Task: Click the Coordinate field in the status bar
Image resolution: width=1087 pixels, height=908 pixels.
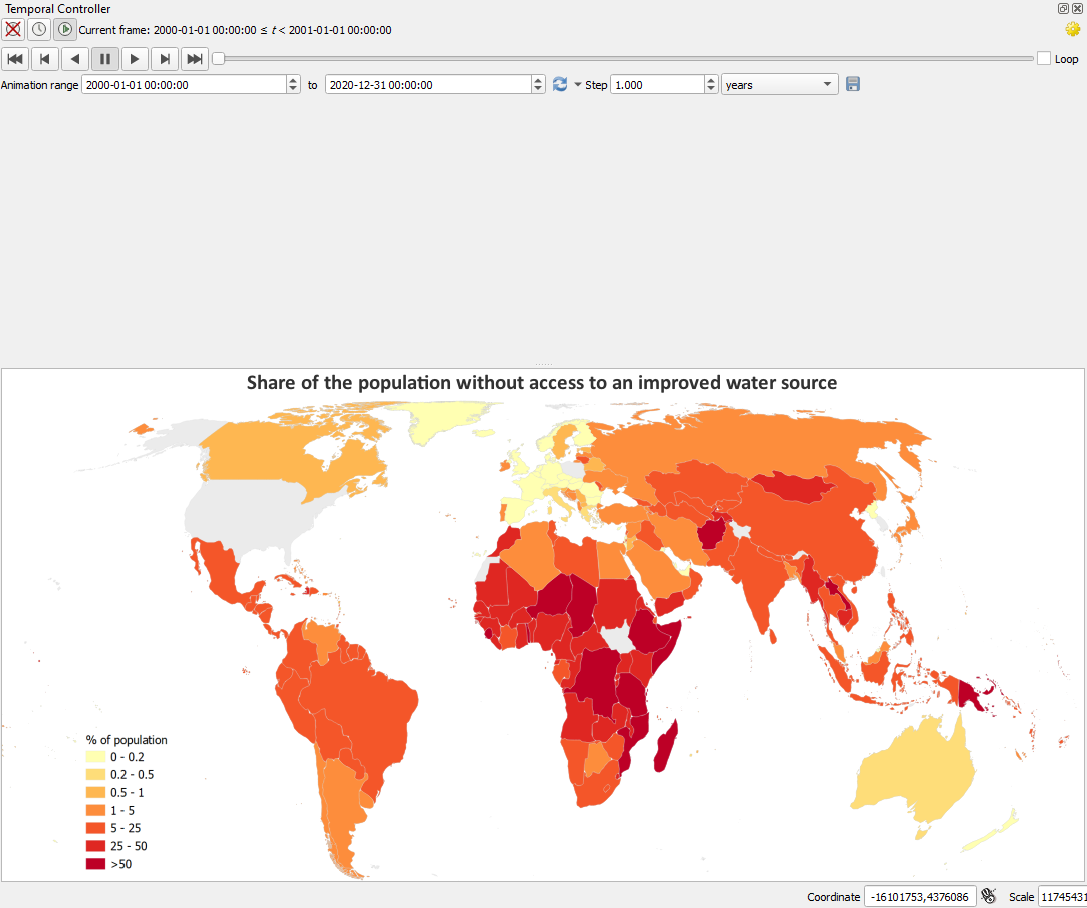Action: click(920, 896)
